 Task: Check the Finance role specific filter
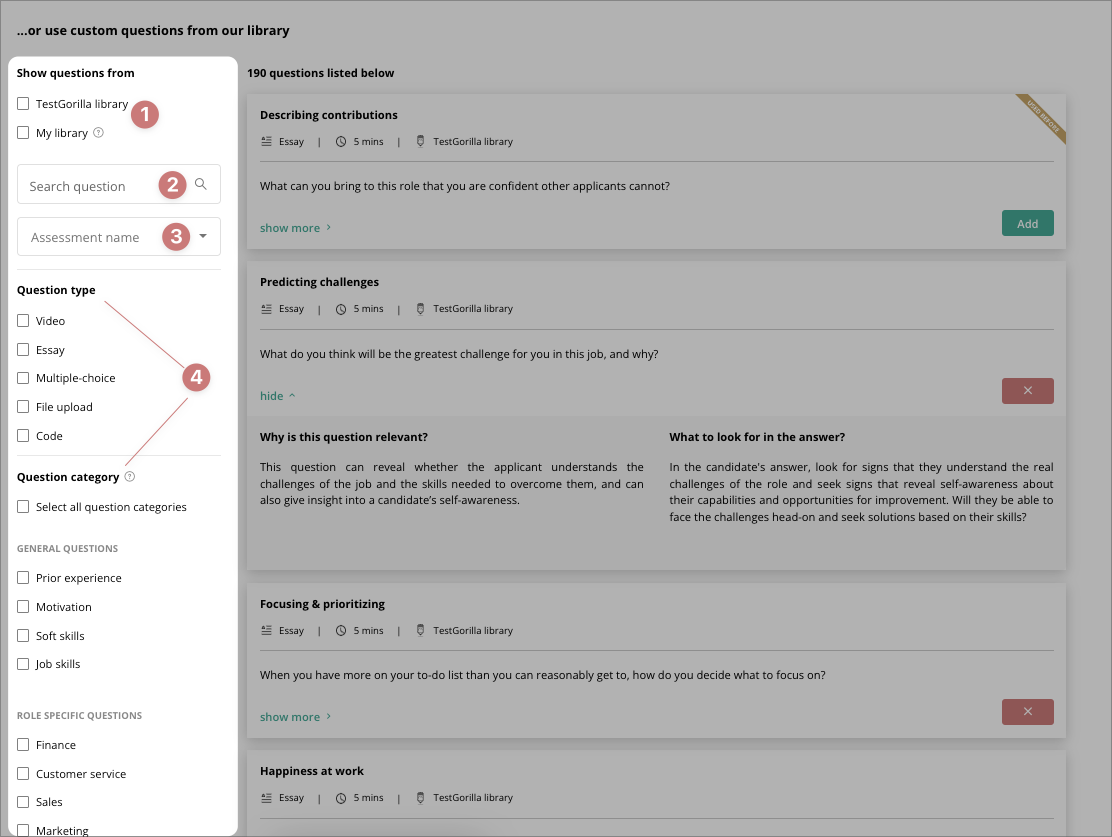pos(22,744)
